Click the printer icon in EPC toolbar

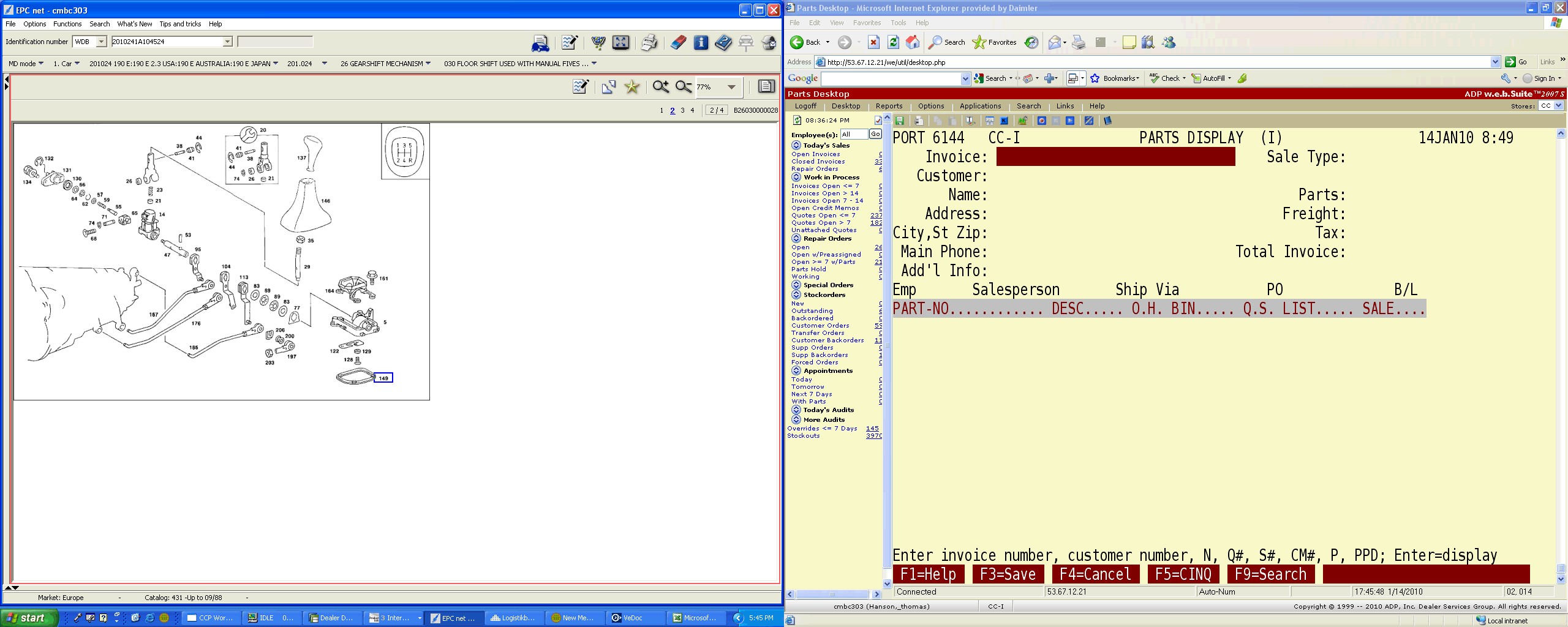(649, 42)
